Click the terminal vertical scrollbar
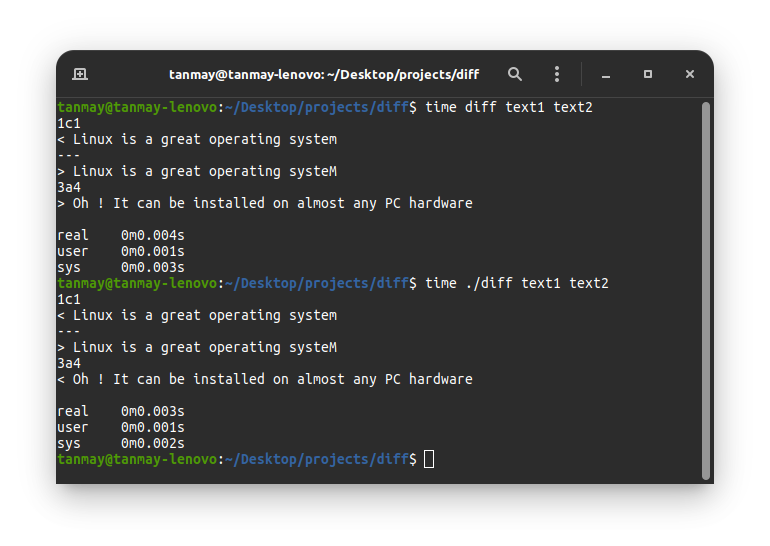The image size is (770, 546). (x=706, y=291)
